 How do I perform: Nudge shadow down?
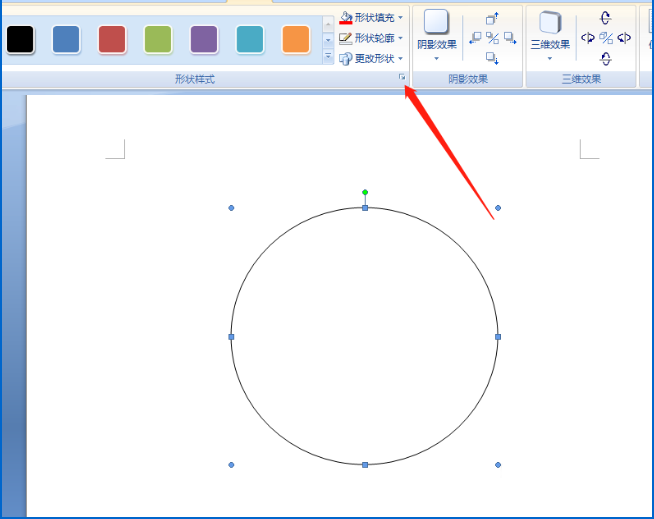(492, 58)
